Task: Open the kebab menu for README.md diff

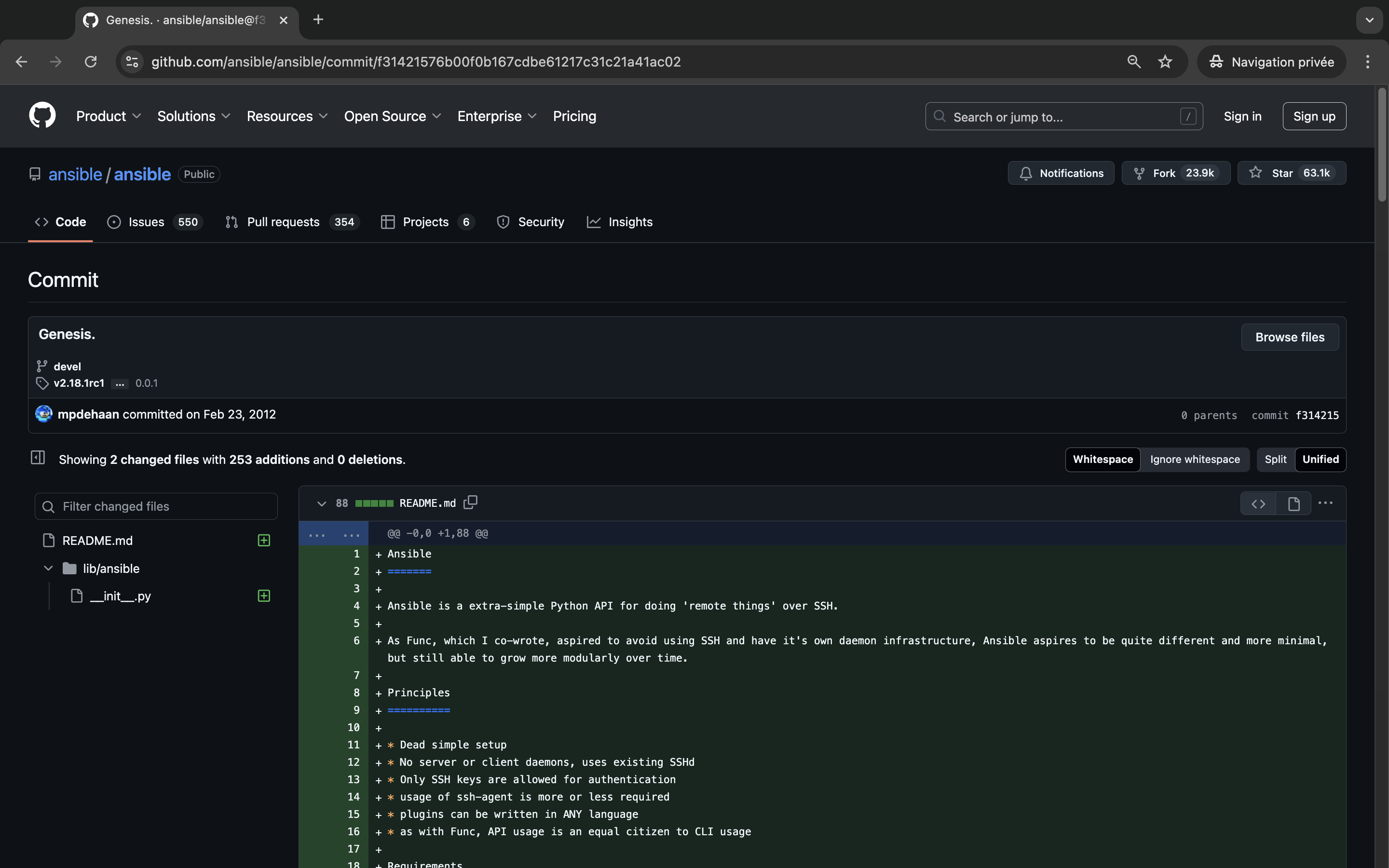Action: tap(1326, 503)
